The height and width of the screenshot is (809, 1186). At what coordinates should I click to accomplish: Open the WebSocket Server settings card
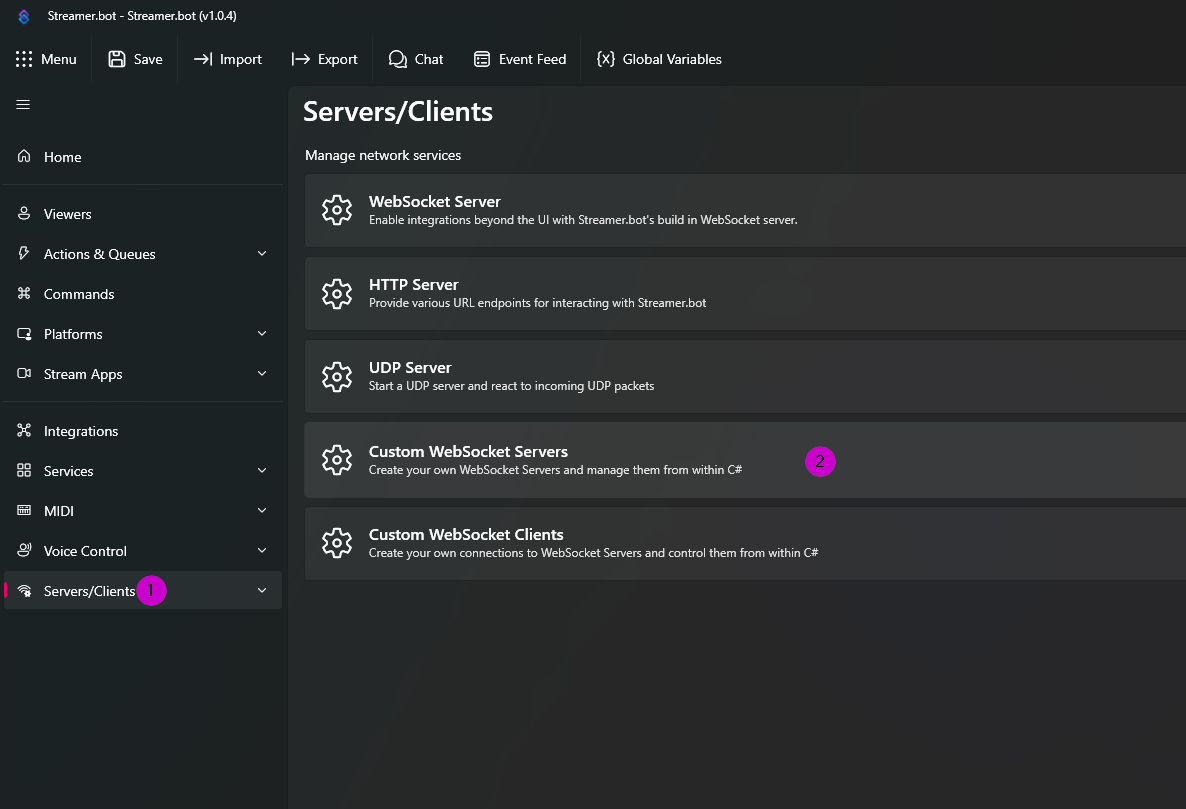click(x=745, y=210)
